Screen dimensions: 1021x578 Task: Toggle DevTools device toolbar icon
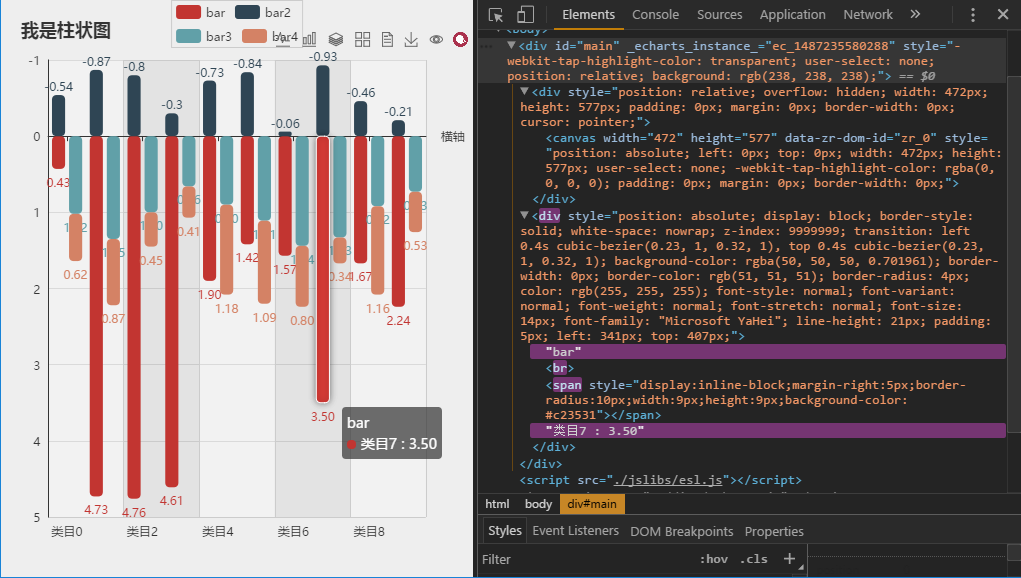[x=525, y=15]
